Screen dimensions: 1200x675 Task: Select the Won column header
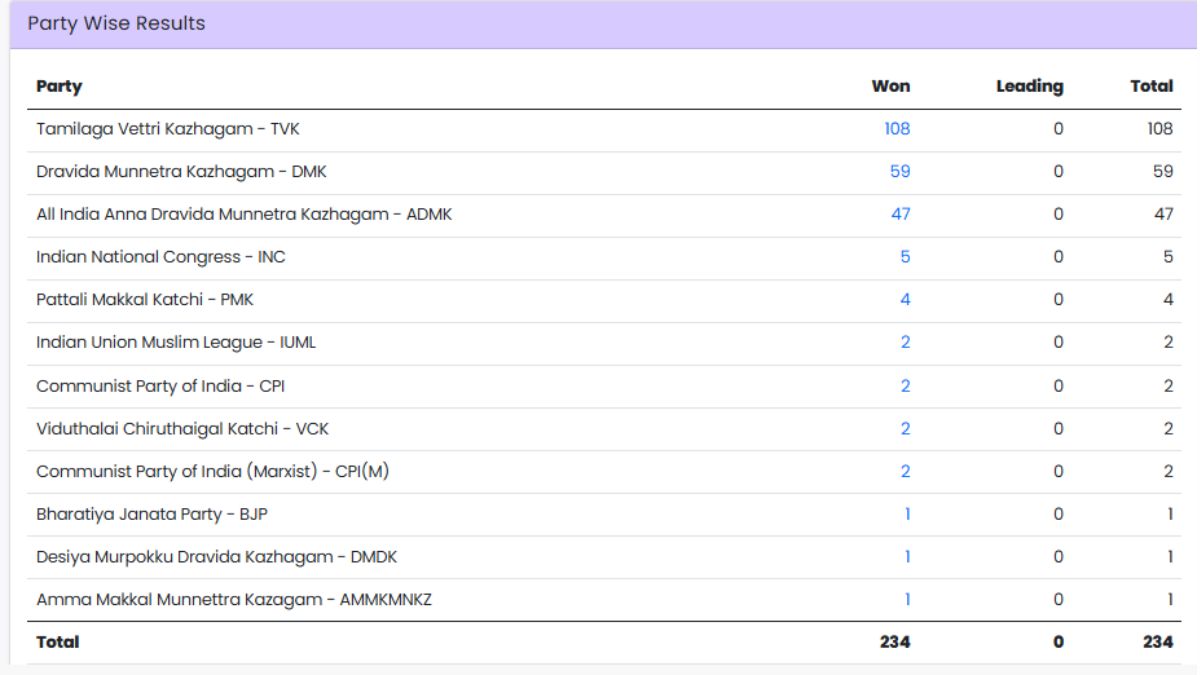(x=891, y=86)
